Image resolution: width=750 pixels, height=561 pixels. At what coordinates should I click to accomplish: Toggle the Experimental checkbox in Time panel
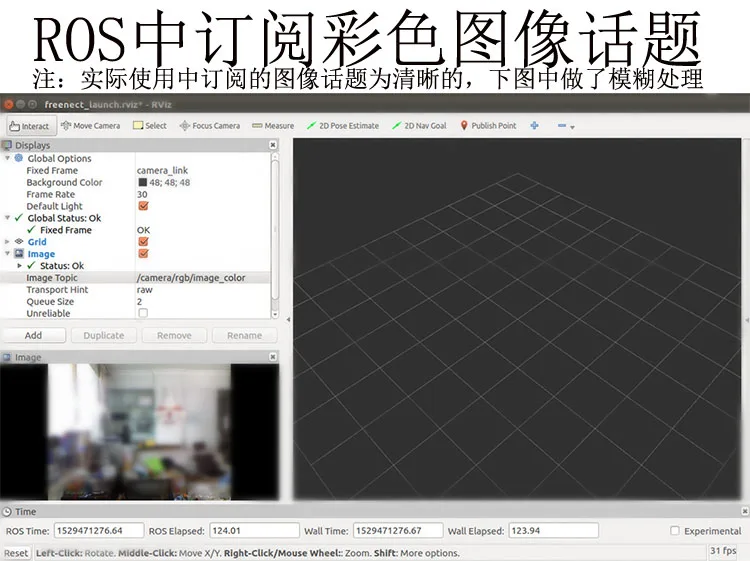coord(675,531)
